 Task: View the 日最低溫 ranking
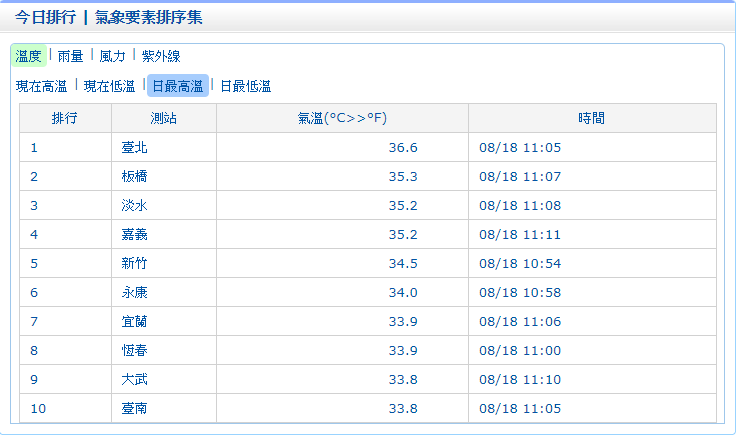coord(245,86)
